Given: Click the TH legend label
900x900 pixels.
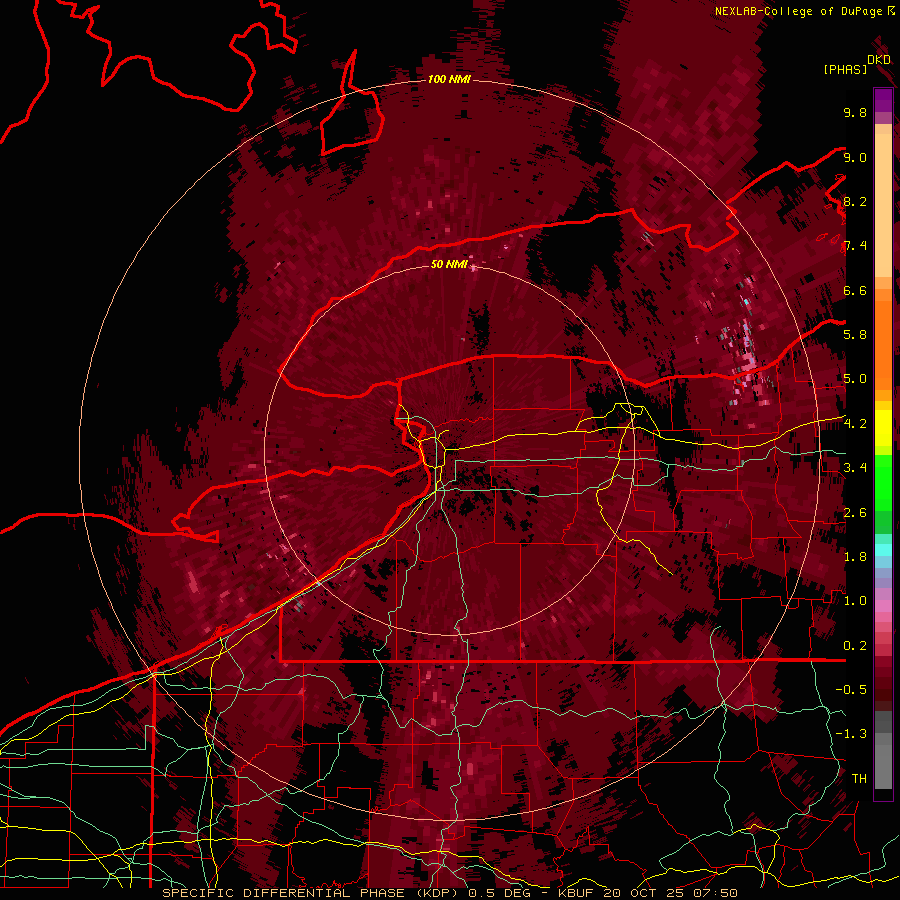Looking at the screenshot, I should point(859,779).
